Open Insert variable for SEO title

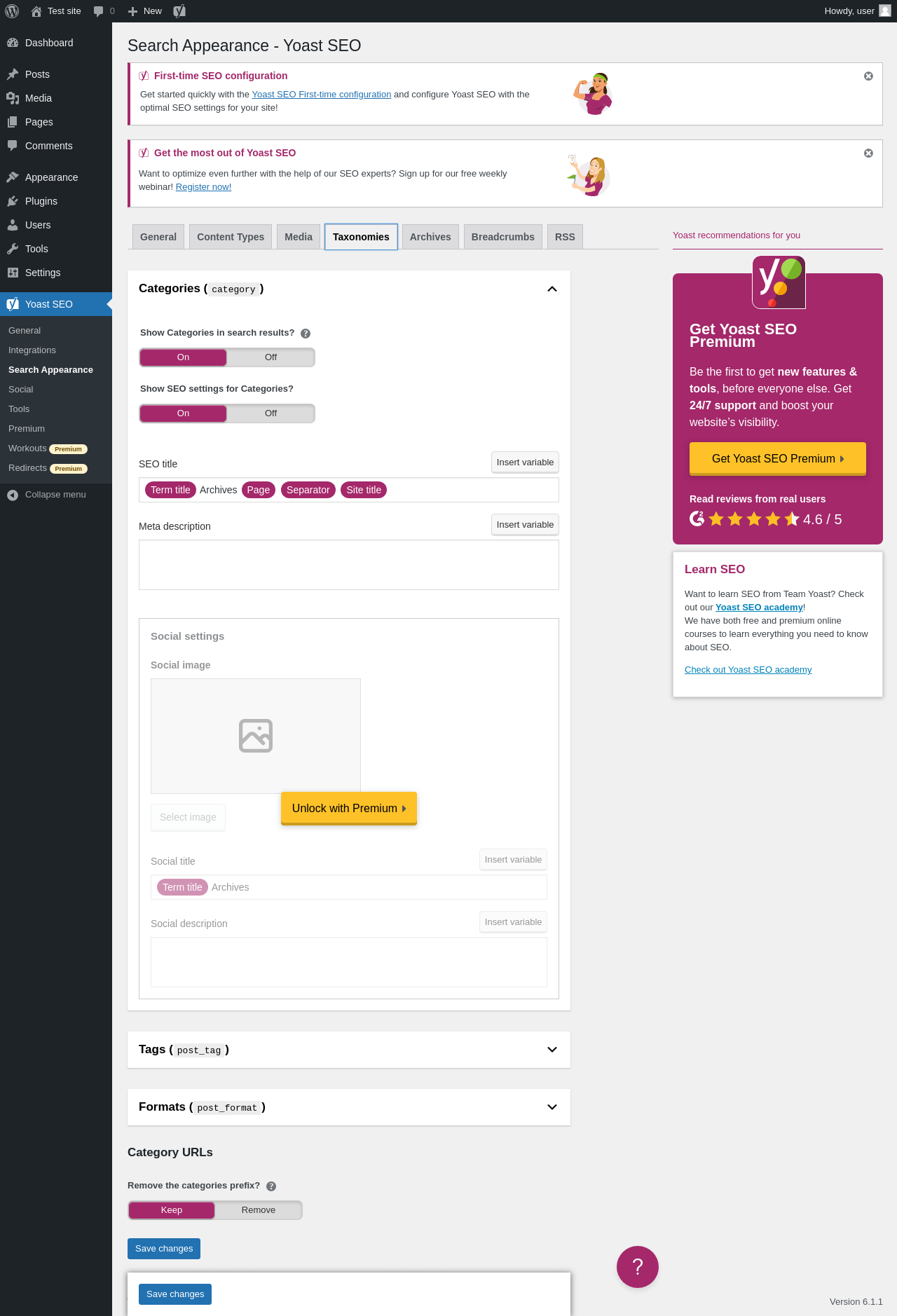525,462
